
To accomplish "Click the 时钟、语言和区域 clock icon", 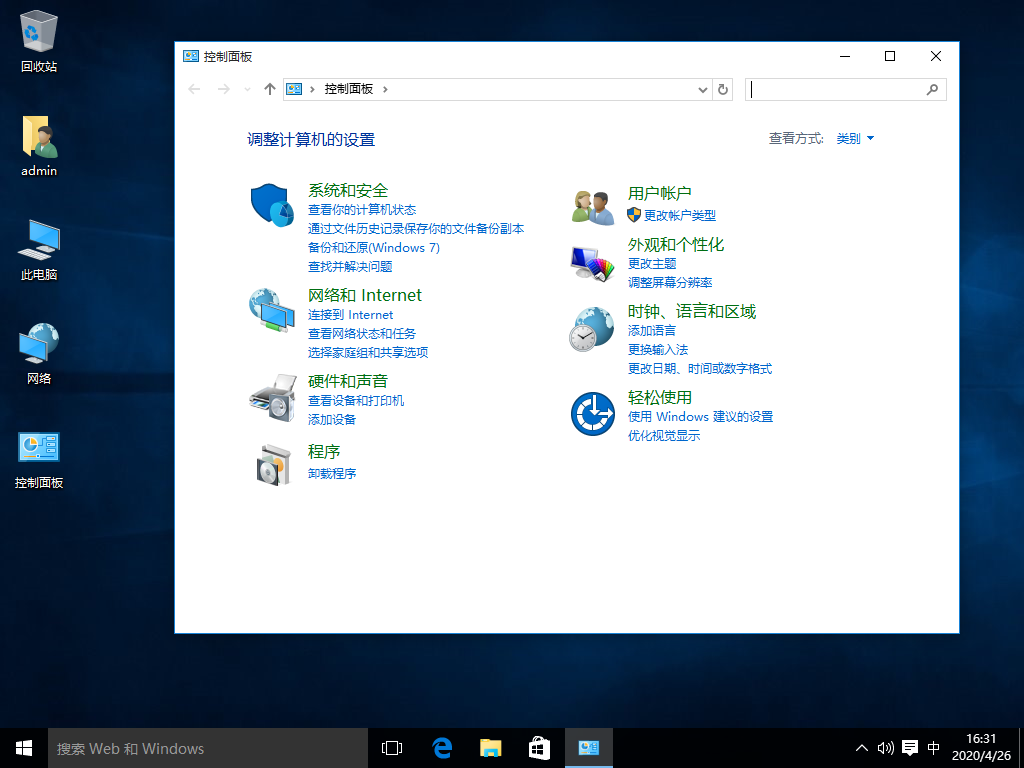I will pyautogui.click(x=591, y=327).
